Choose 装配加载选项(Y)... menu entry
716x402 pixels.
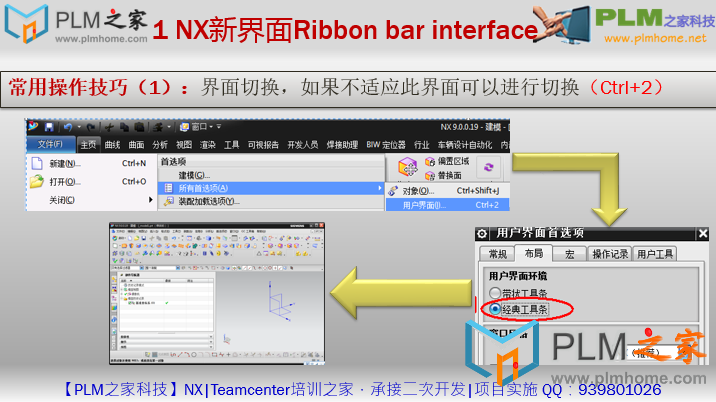click(x=271, y=201)
